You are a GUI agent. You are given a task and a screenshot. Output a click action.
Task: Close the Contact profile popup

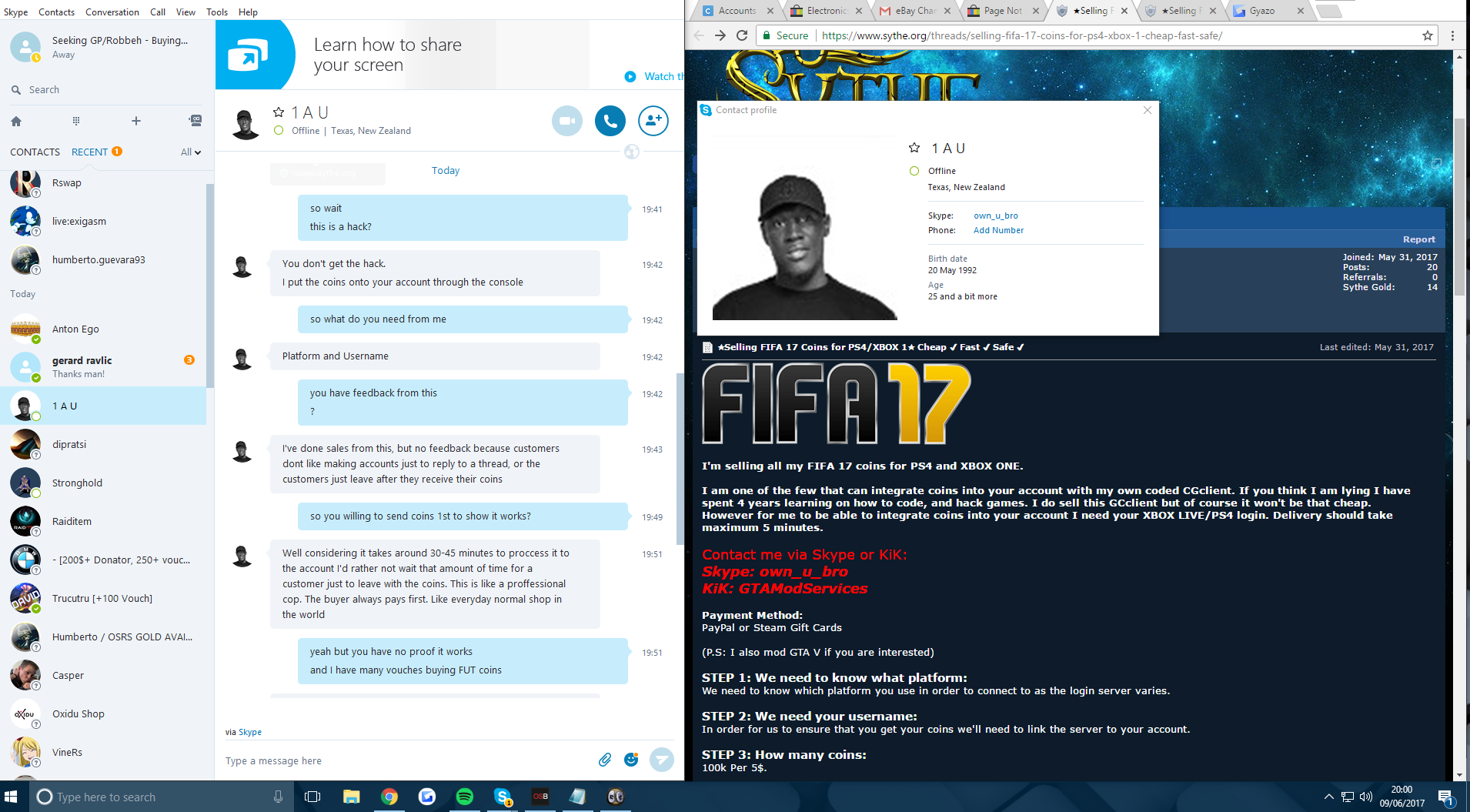[1148, 110]
